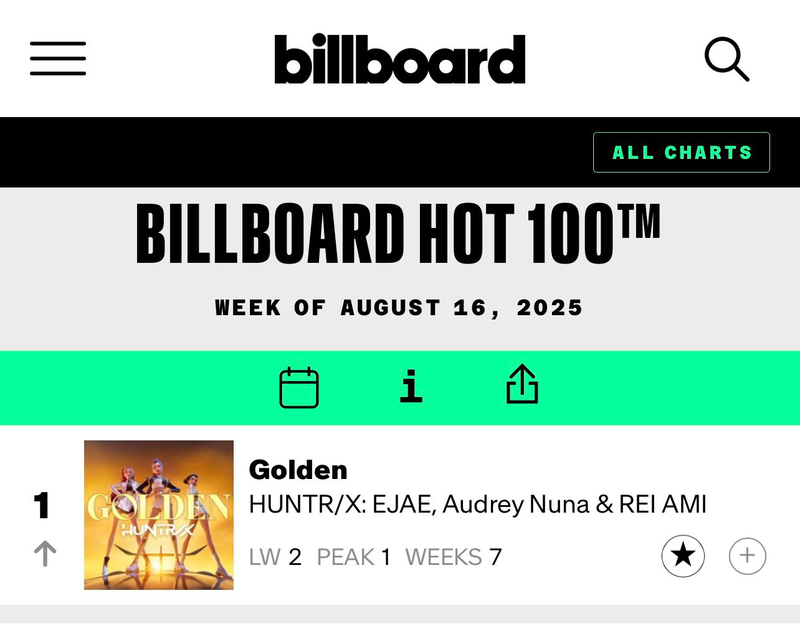
Task: Click the WEEKS 7 stat
Action: coord(453,557)
